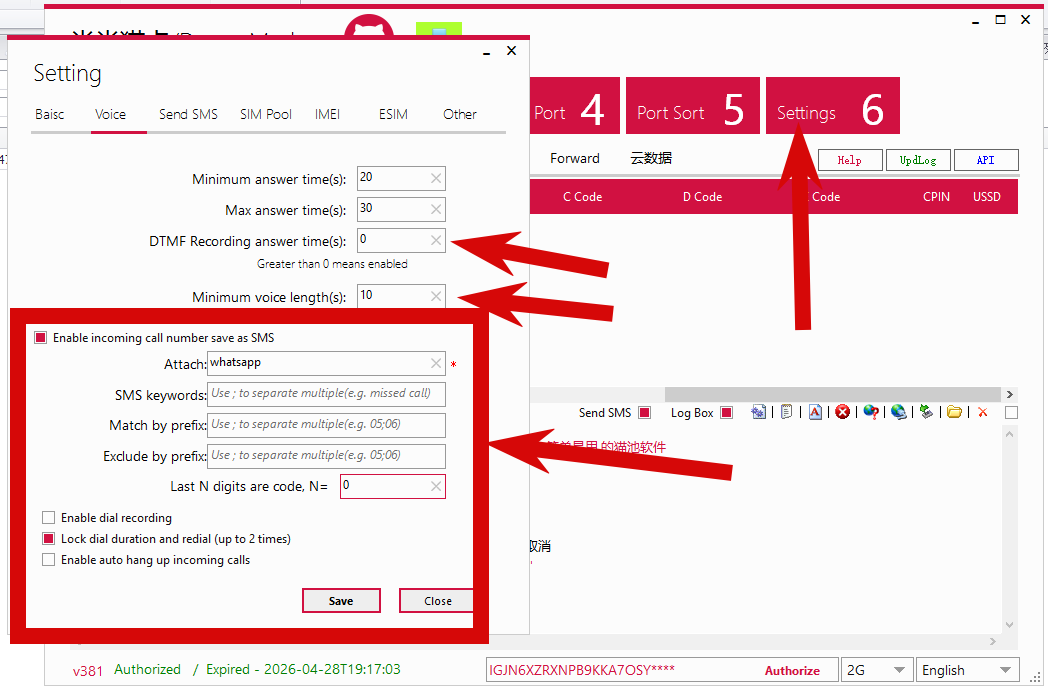Open the Port Sort 5 tile

click(692, 106)
